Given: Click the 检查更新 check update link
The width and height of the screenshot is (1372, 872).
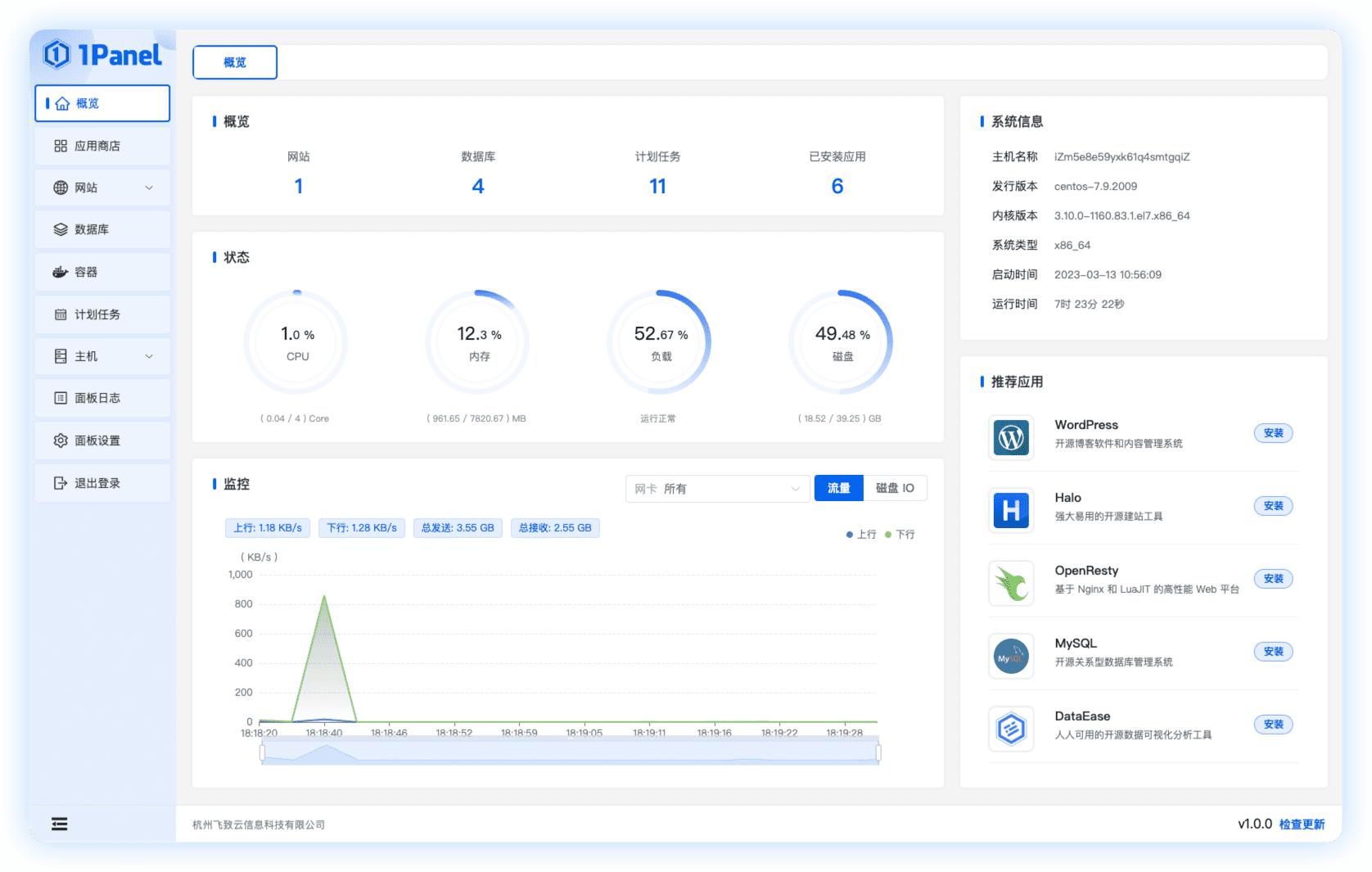Looking at the screenshot, I should pos(1302,825).
